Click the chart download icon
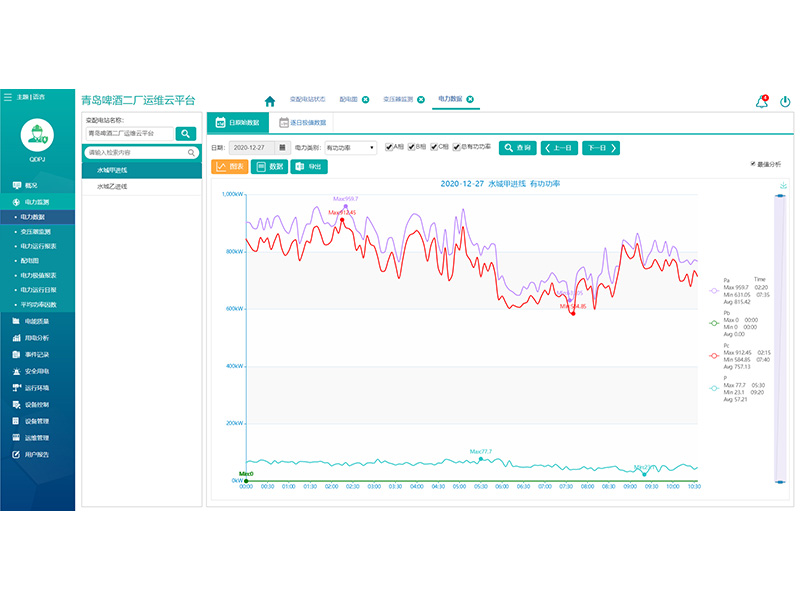Image resolution: width=800 pixels, height=600 pixels. pos(781,185)
